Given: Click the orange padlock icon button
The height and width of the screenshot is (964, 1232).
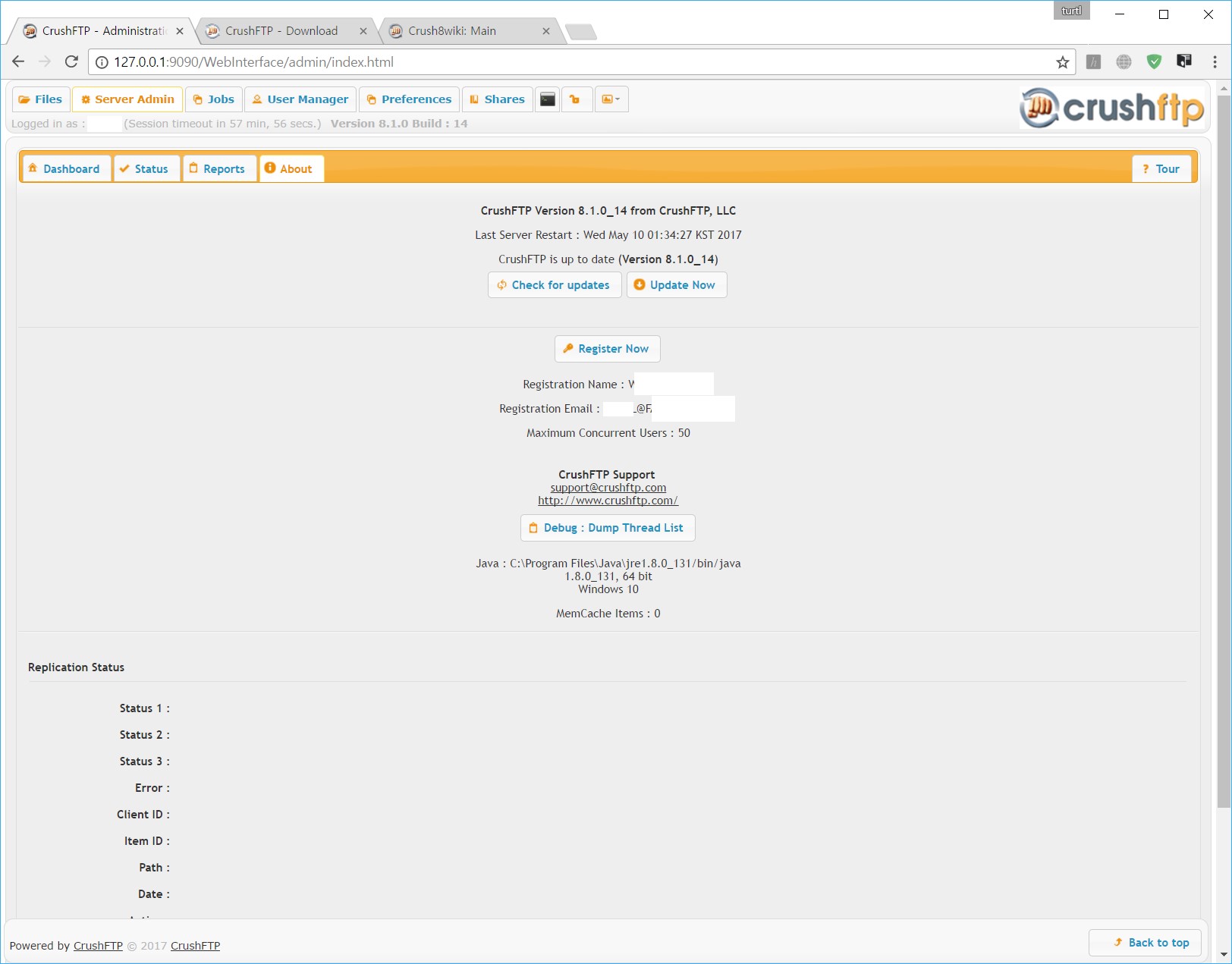Looking at the screenshot, I should tap(576, 99).
